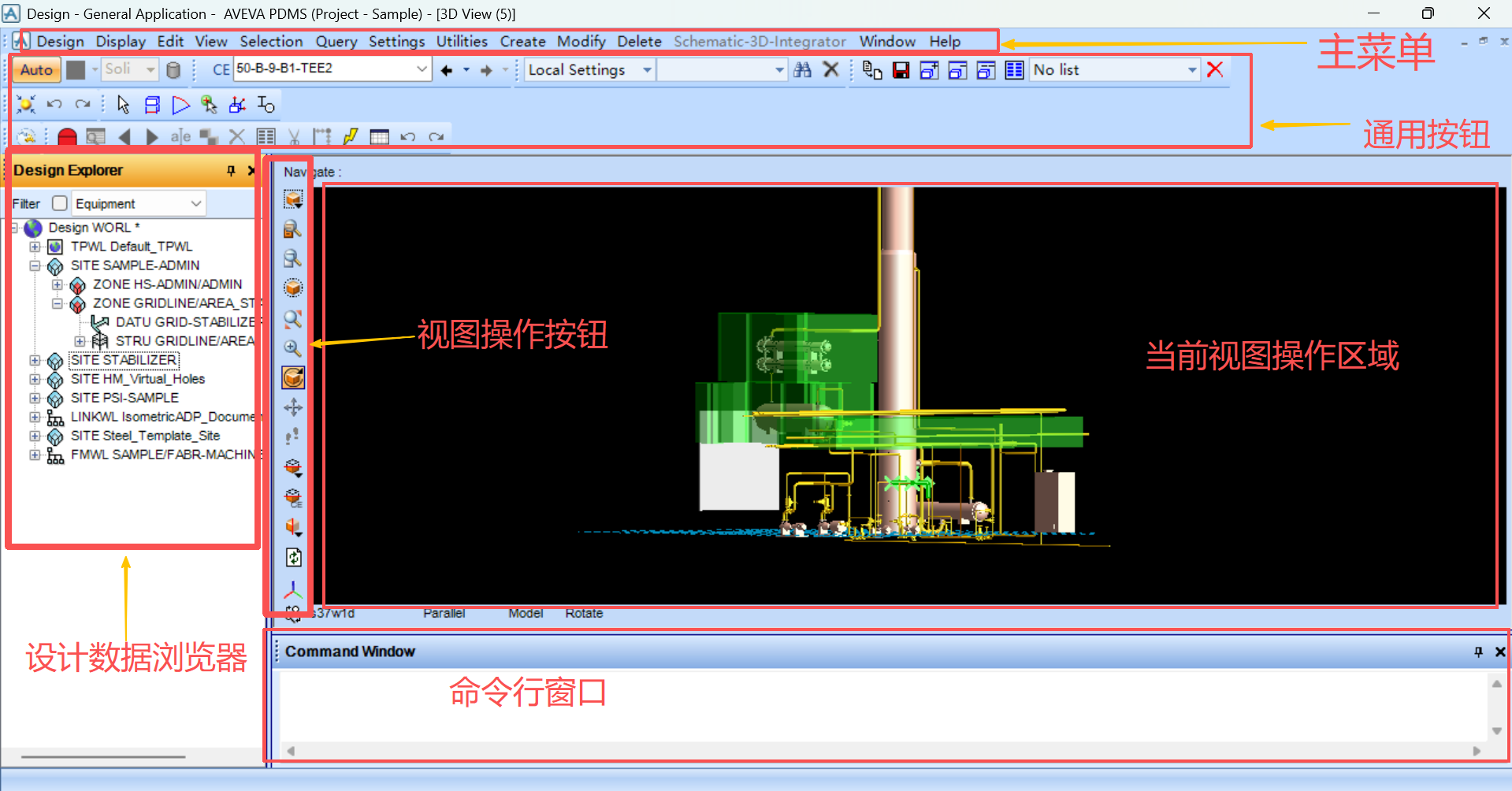Image resolution: width=1512 pixels, height=791 pixels.
Task: Open the CE element dropdown showing 50-B-9-B1-TEE2
Action: (x=422, y=69)
